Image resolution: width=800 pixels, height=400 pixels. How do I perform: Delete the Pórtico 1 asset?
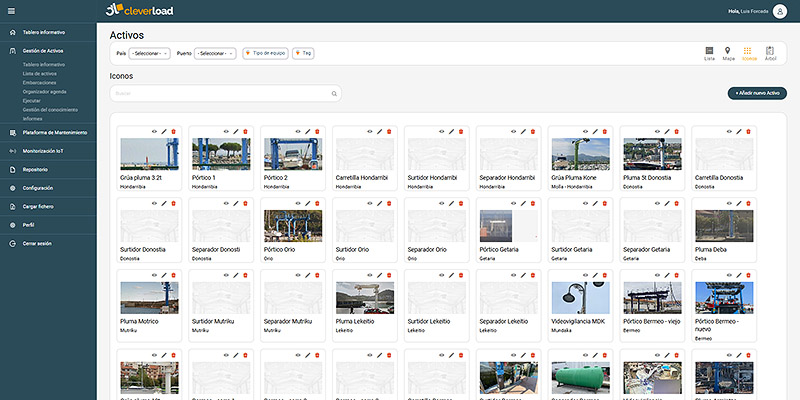pyautogui.click(x=245, y=132)
